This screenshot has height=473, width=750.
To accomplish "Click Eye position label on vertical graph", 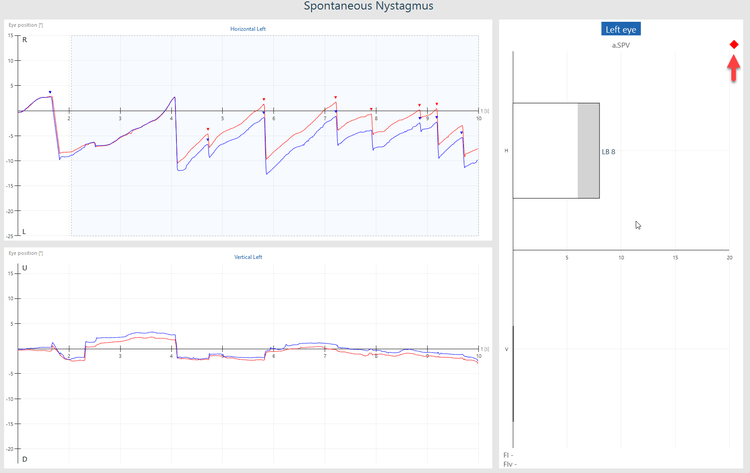I will (x=26, y=253).
